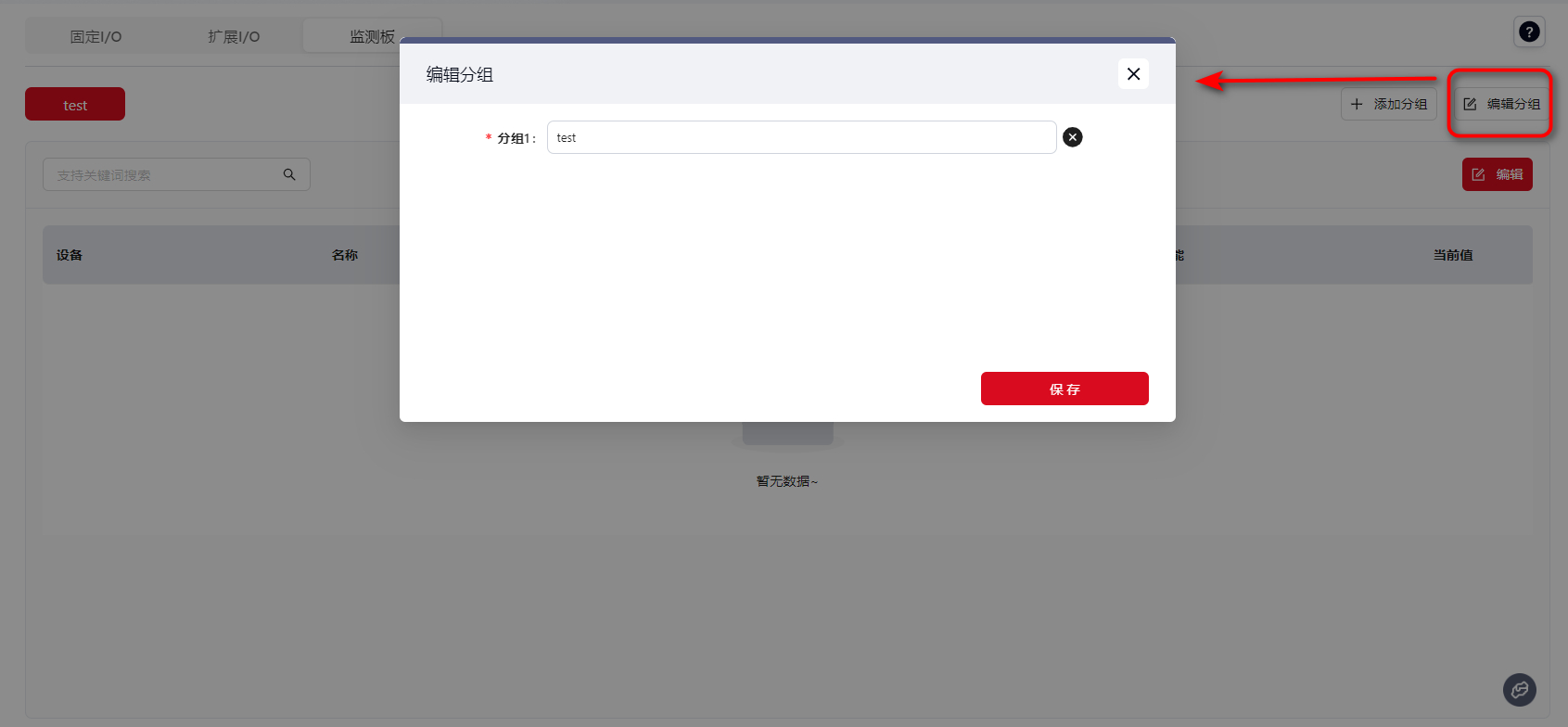Click the question mark help icon
The image size is (1568, 727).
pos(1529,32)
